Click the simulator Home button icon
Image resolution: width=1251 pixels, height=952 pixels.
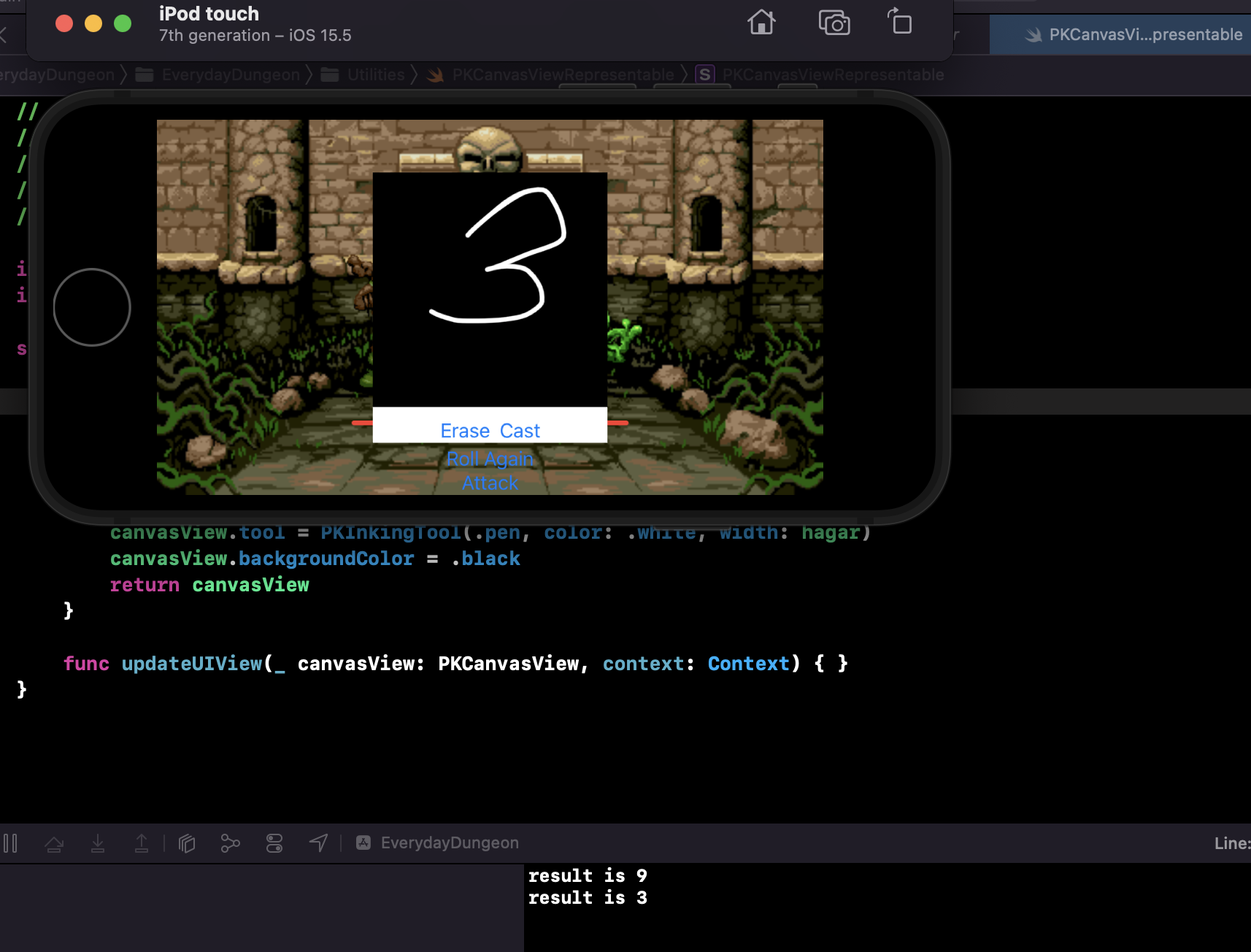tap(761, 23)
